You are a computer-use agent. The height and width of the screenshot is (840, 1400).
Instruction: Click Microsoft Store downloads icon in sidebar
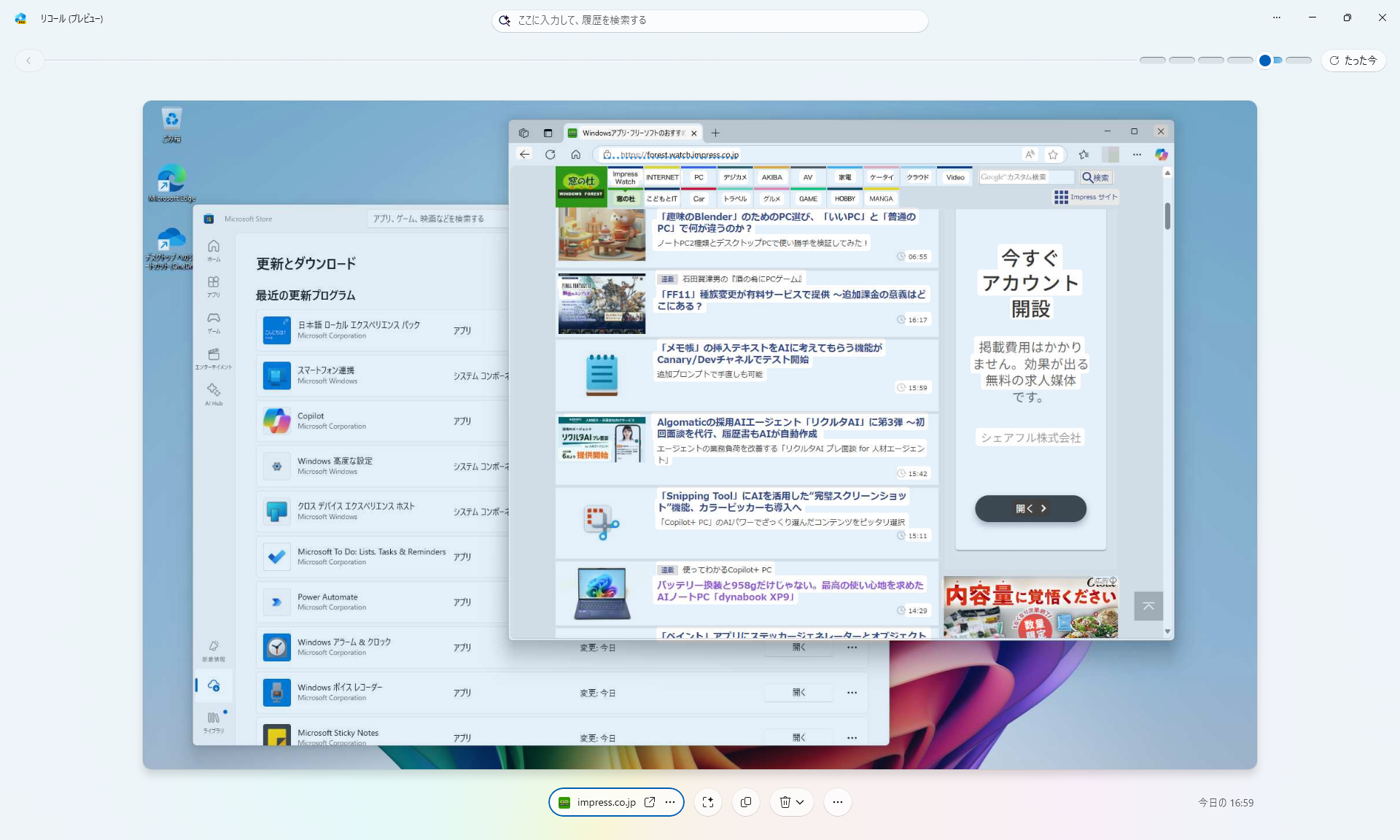[214, 685]
